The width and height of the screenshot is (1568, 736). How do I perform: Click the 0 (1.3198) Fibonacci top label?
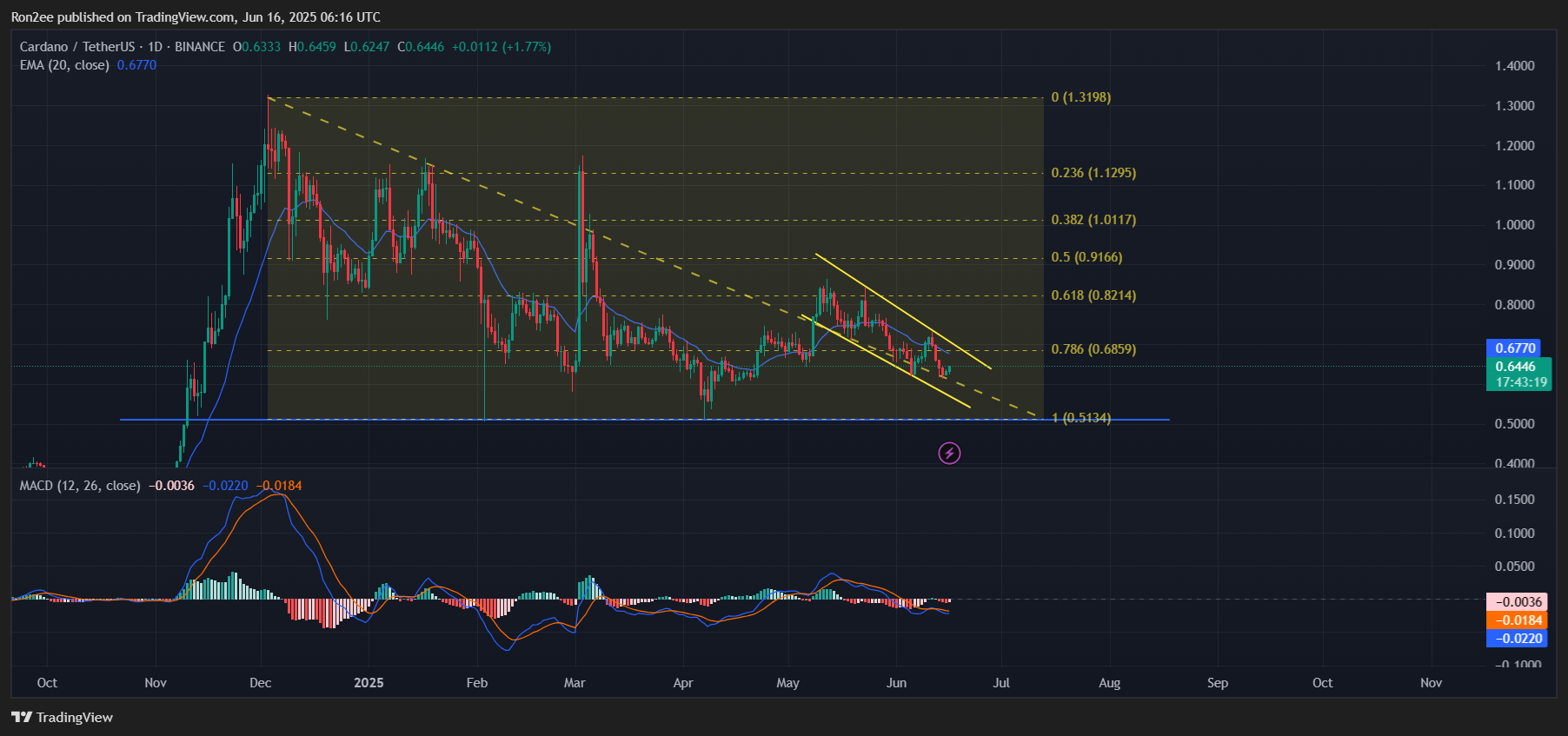pos(1080,97)
